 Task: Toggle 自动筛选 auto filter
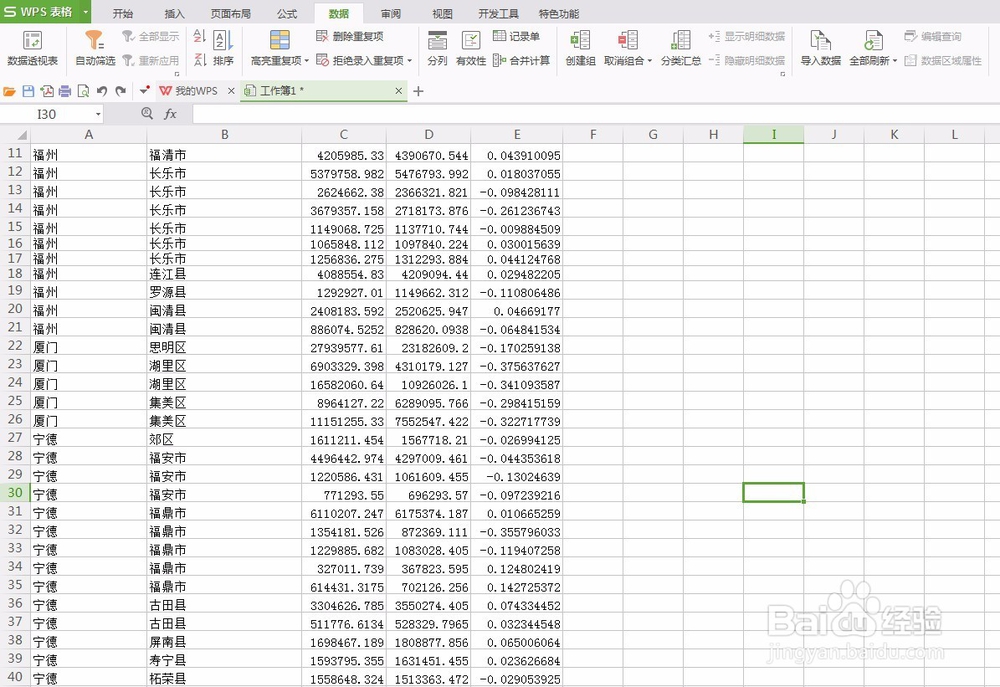[95, 48]
